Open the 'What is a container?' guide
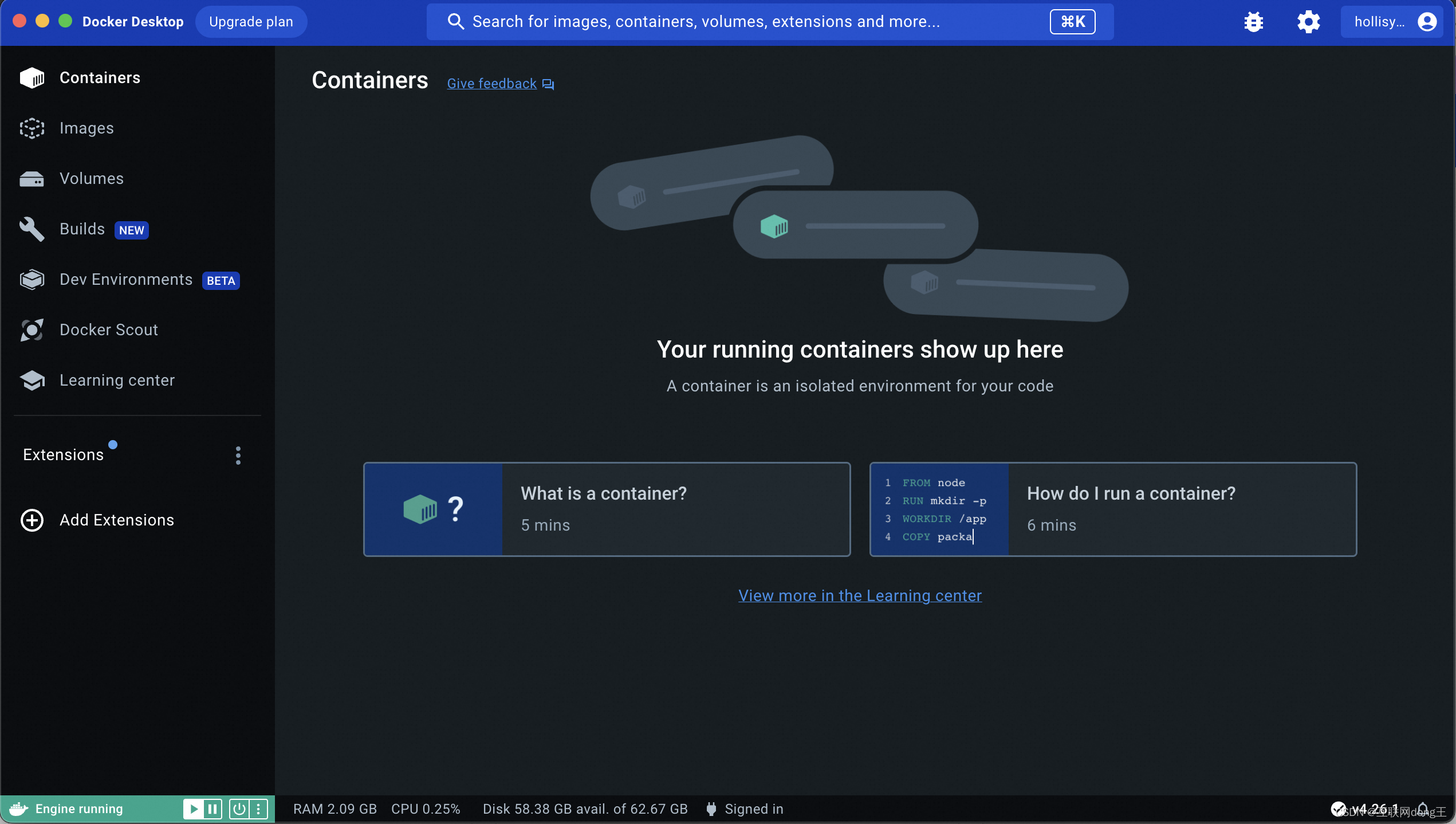Image resolution: width=1456 pixels, height=824 pixels. pyautogui.click(x=607, y=509)
